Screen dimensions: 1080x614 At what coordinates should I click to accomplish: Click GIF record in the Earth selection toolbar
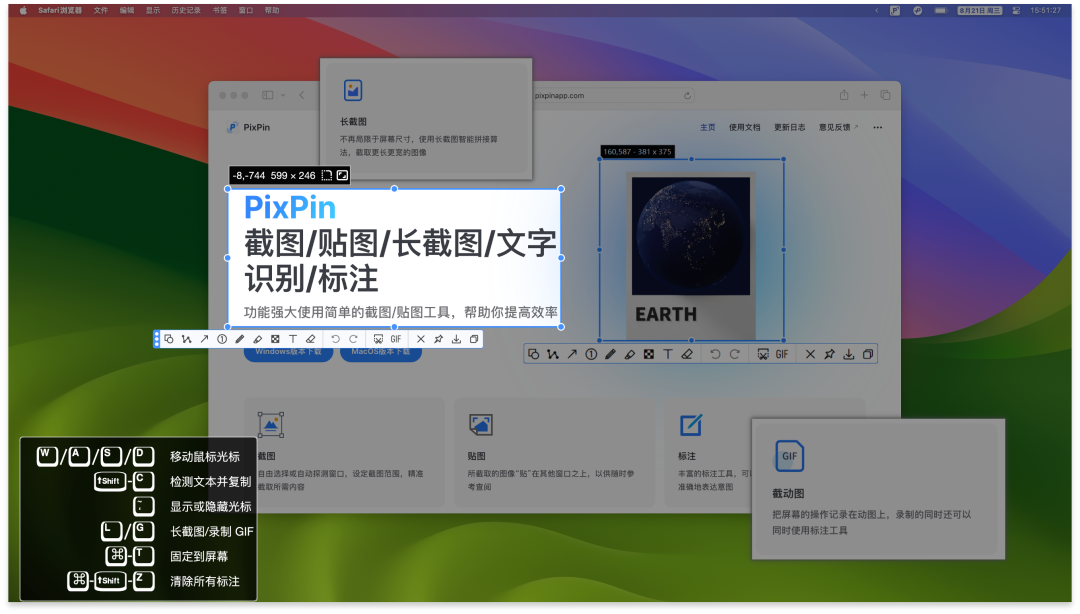[x=782, y=354]
